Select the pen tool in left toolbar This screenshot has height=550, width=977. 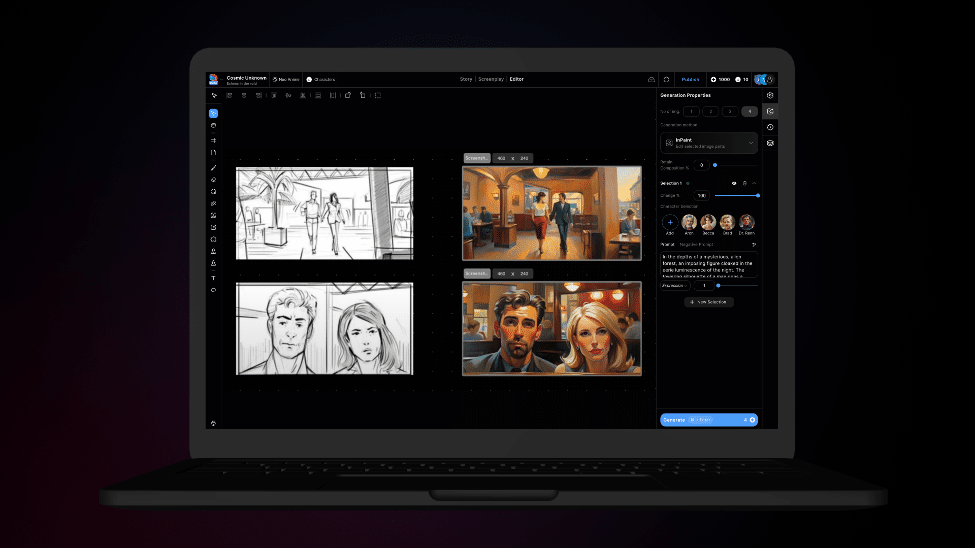213,167
